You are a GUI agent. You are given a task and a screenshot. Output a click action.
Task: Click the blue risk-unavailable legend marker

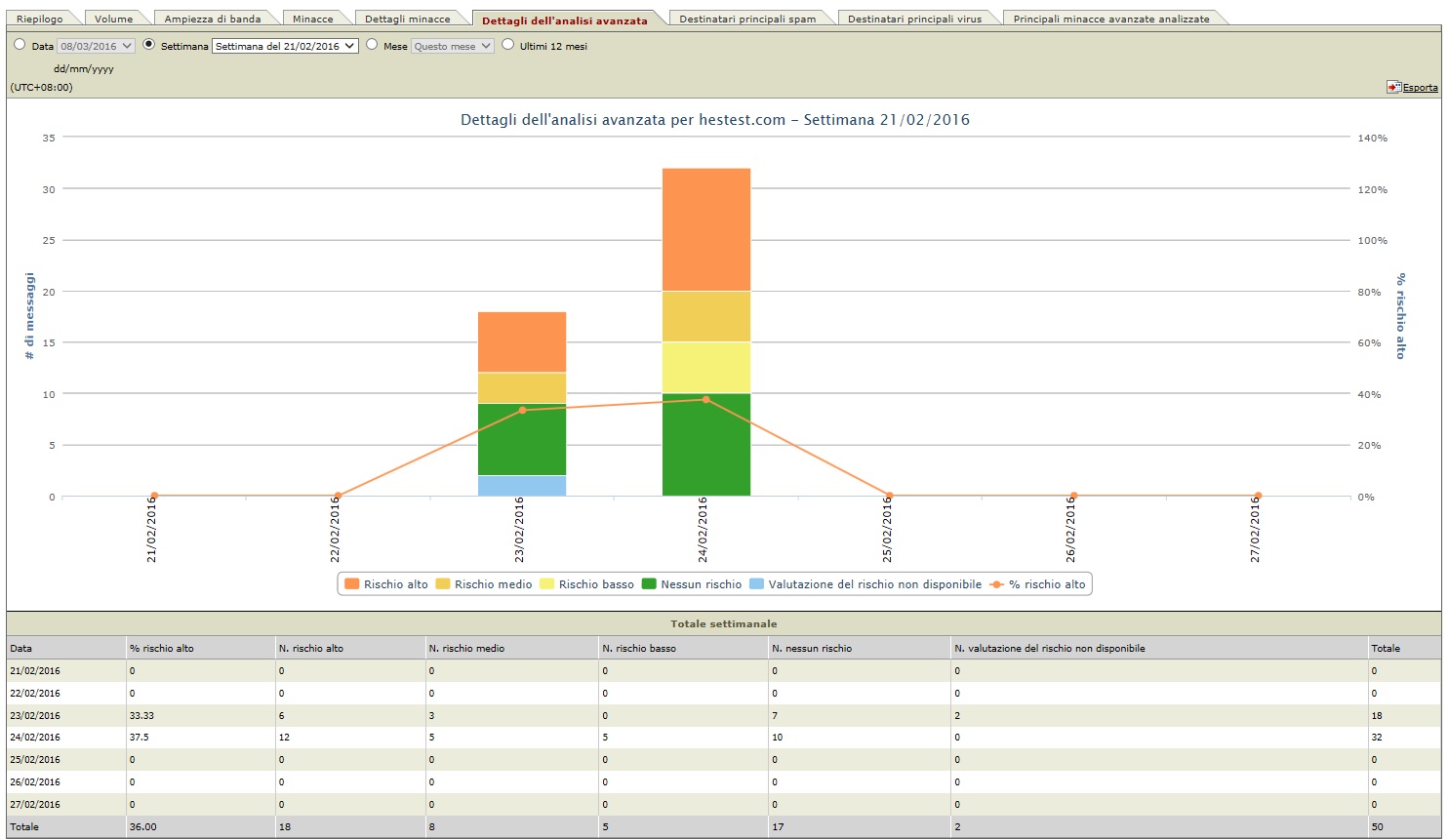click(x=756, y=584)
